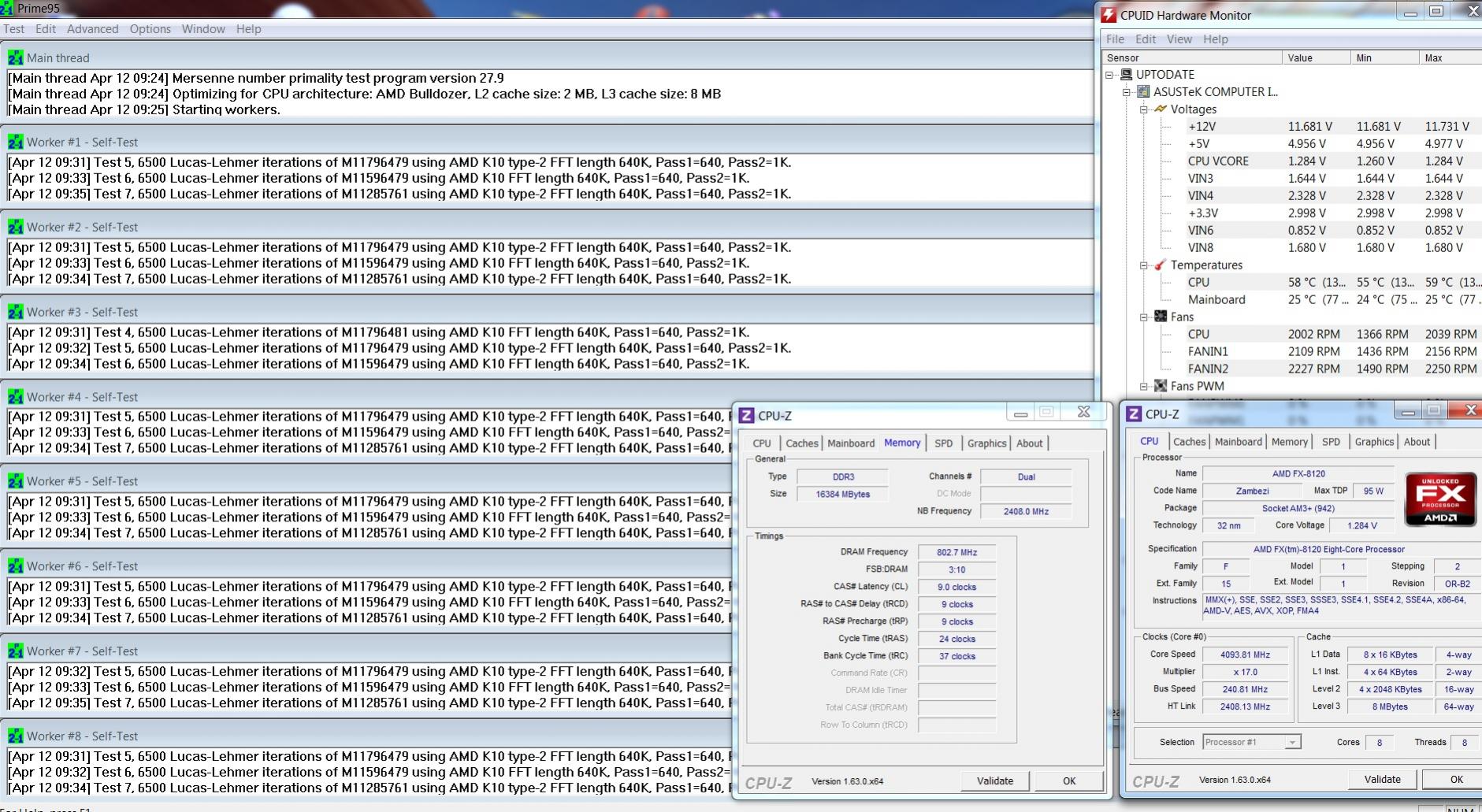
Task: Open Hardware Monitor File menu
Action: coord(1115,39)
